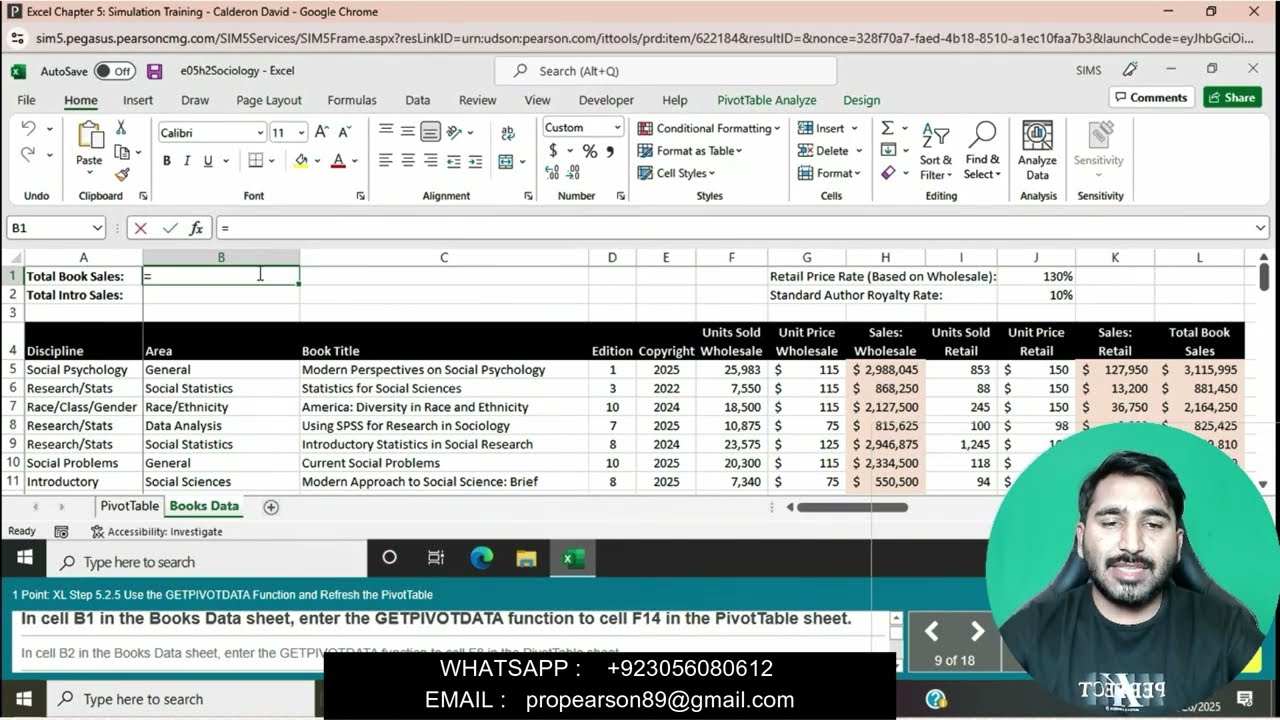1280x720 pixels.
Task: Expand Format as Table menu
Action: point(690,151)
